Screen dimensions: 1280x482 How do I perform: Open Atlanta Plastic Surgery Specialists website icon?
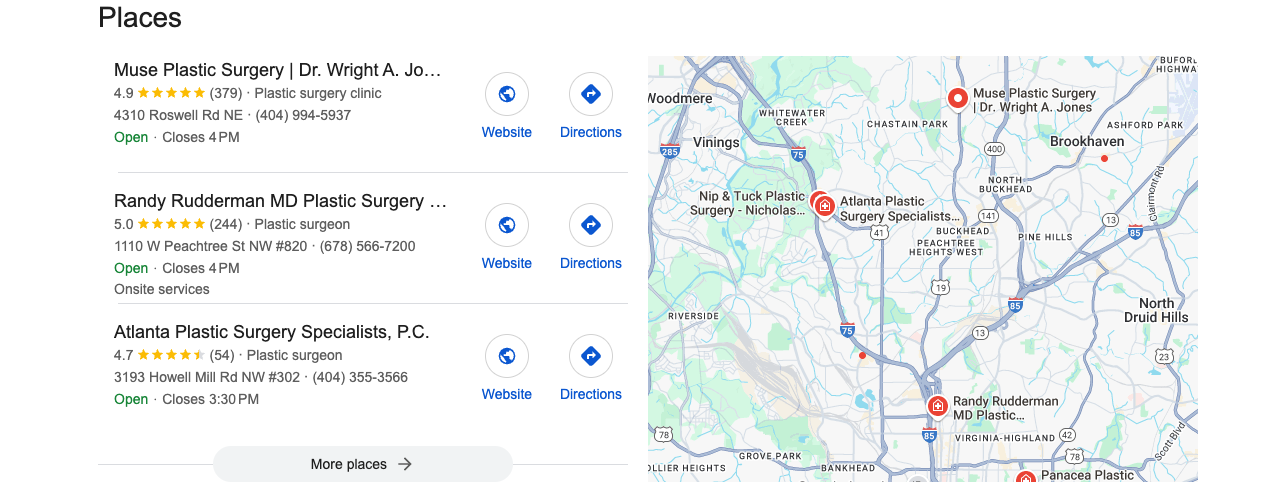507,356
